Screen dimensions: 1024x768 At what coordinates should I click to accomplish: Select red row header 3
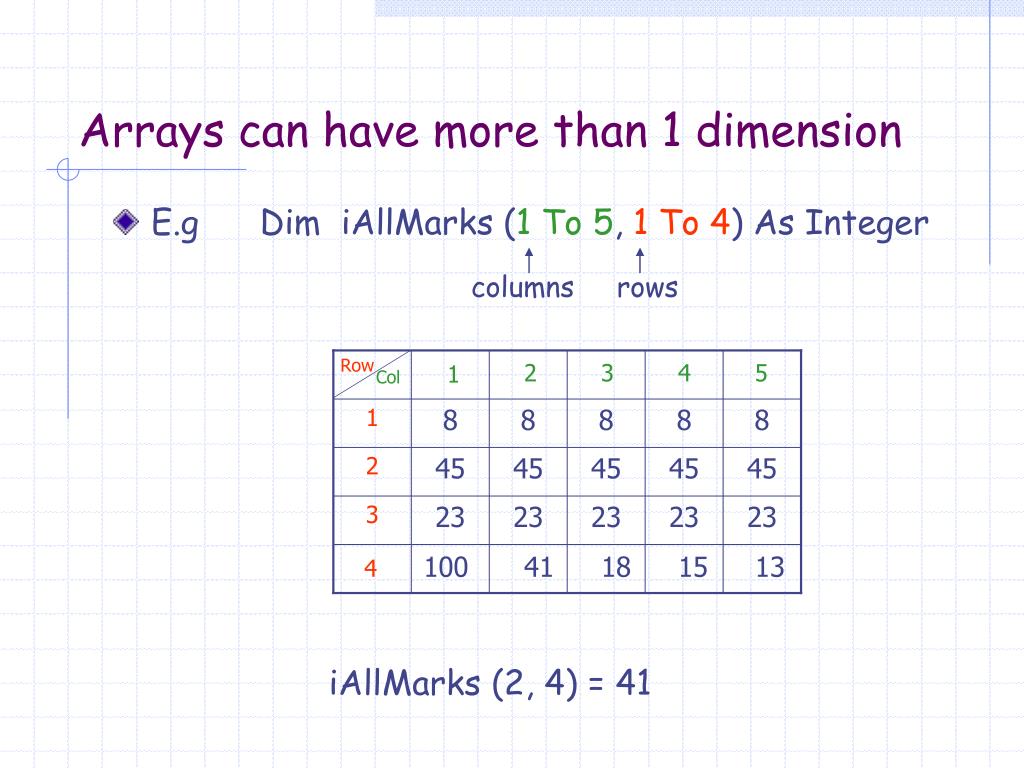pyautogui.click(x=372, y=515)
